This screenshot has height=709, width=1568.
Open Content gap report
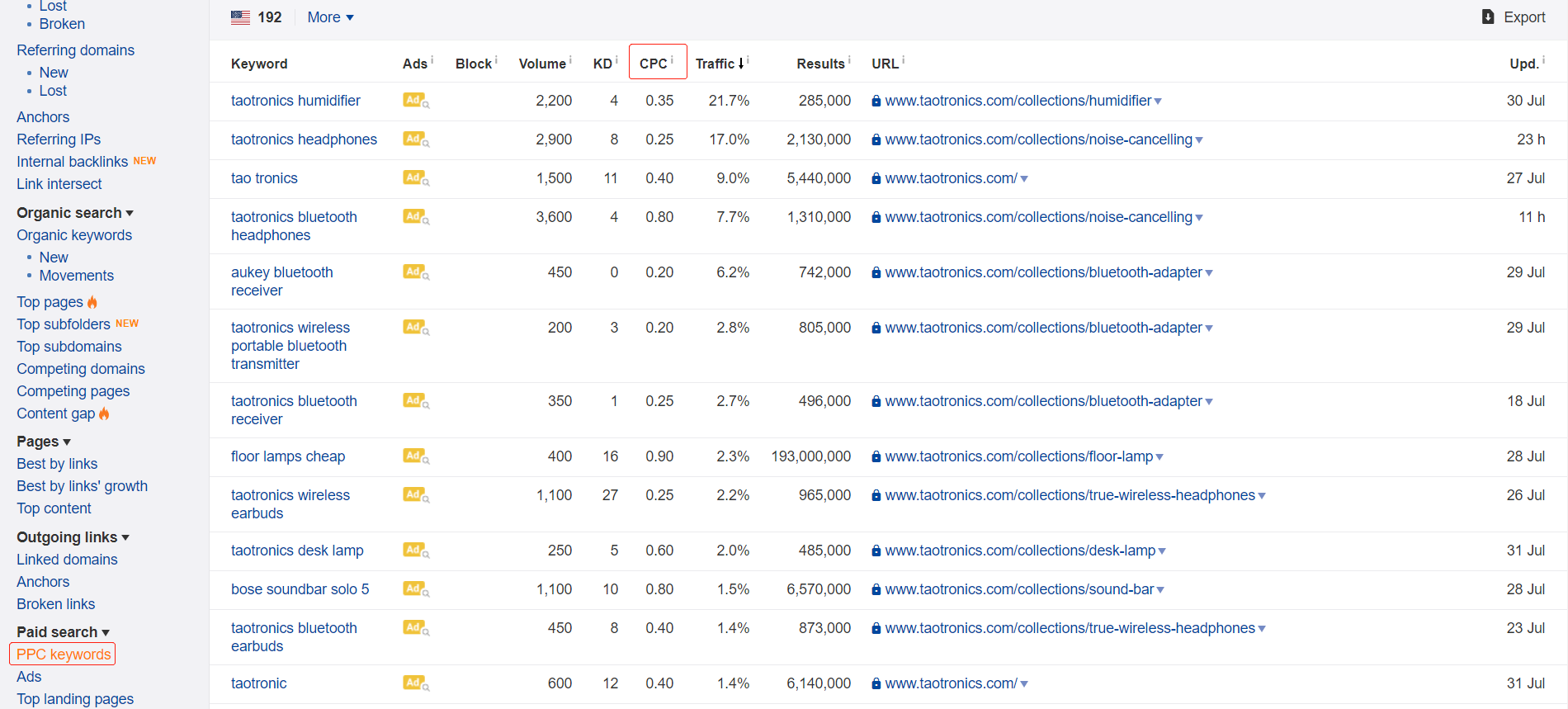point(56,414)
